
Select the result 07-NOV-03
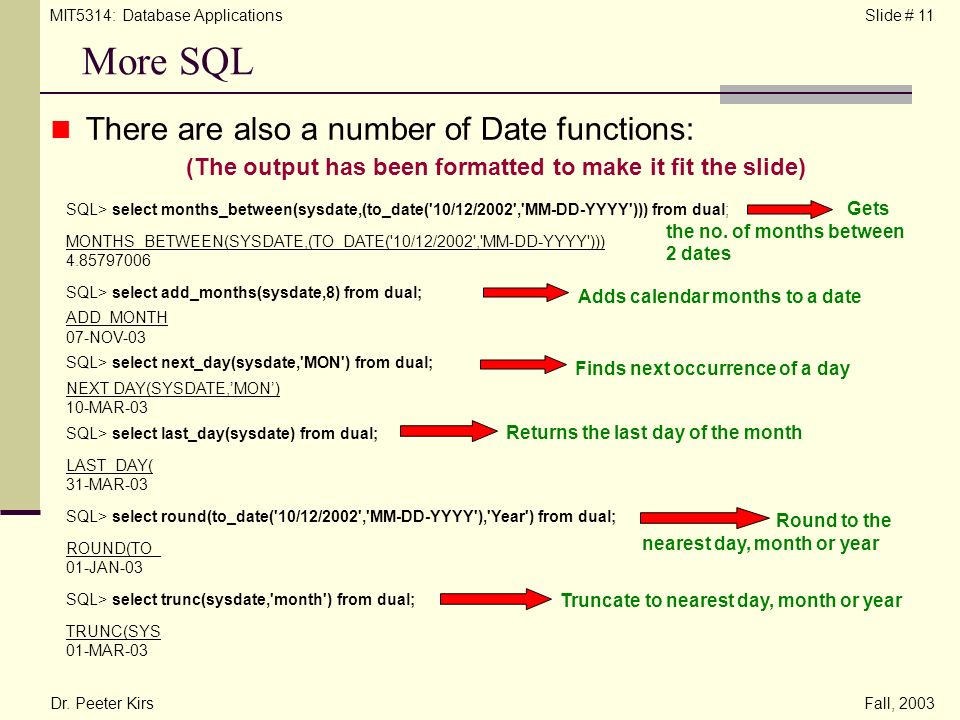pos(106,337)
